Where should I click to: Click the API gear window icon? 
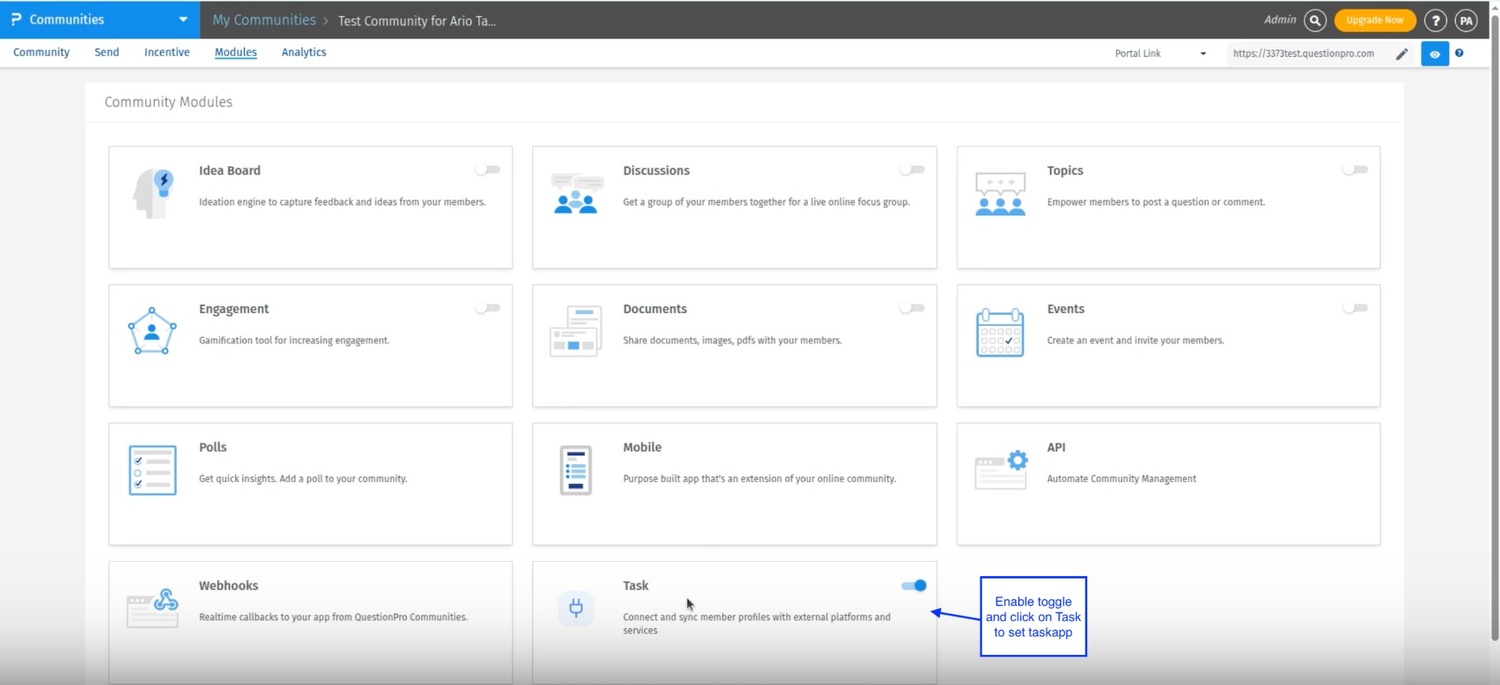1001,470
